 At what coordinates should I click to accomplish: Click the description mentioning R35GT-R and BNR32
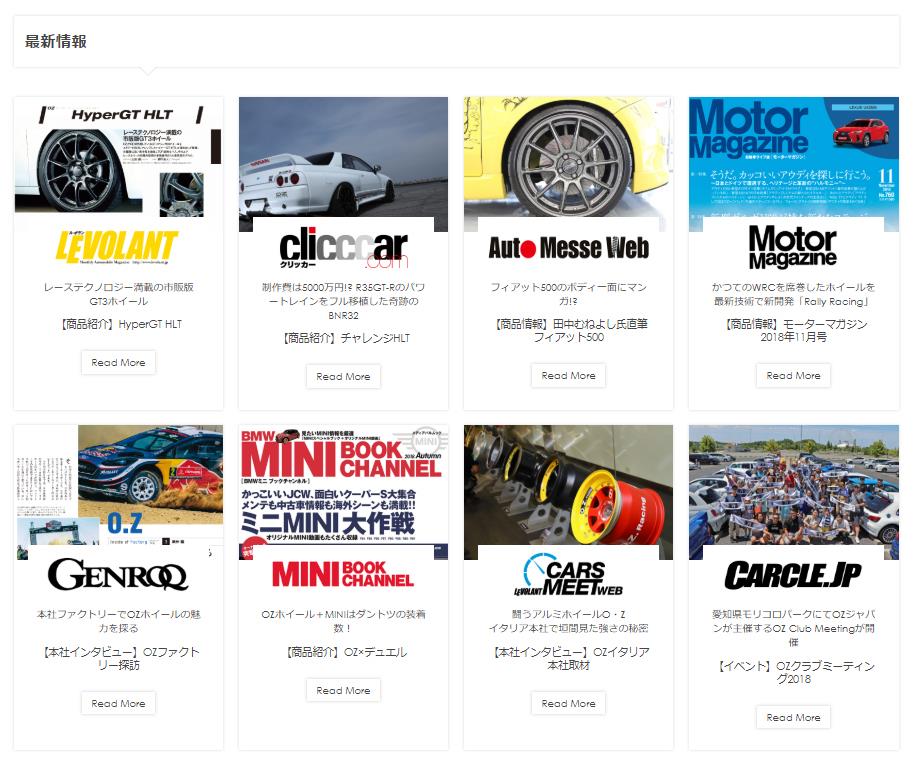(344, 301)
